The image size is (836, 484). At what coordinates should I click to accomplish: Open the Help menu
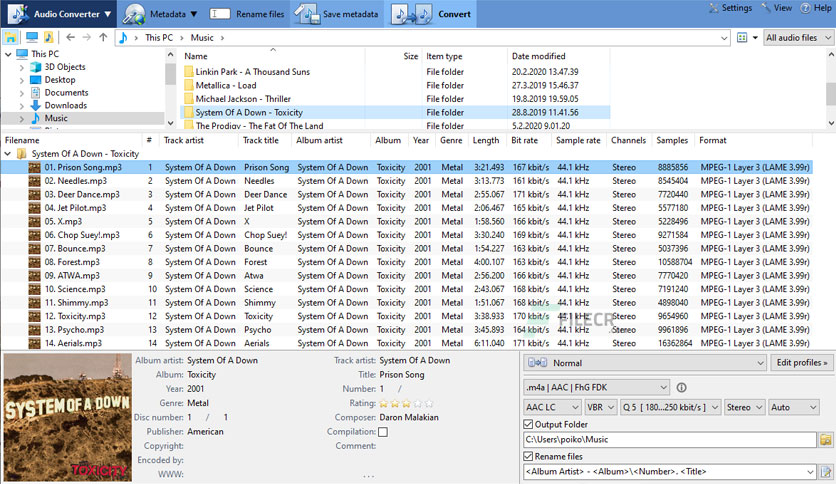point(816,8)
